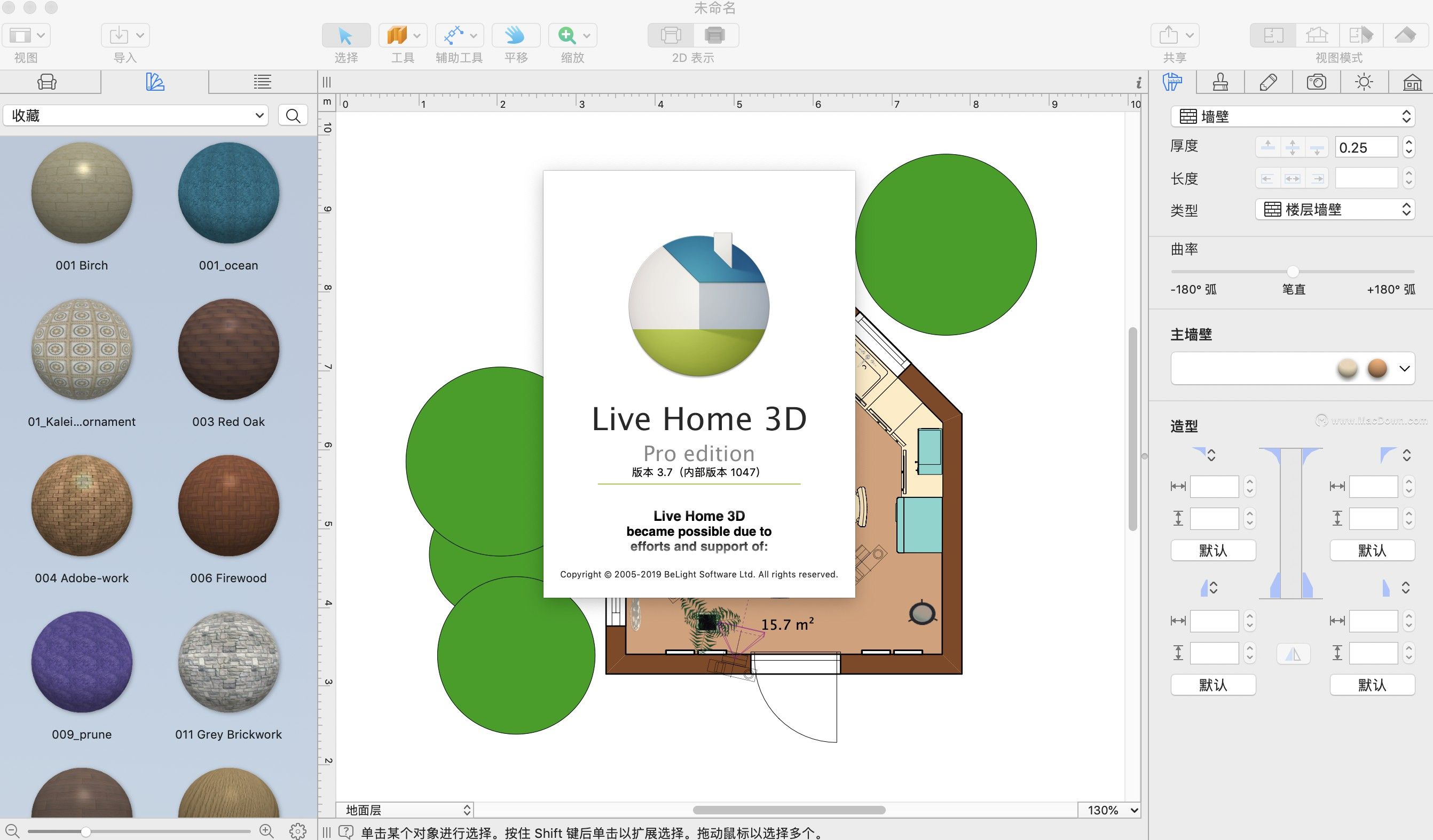Pick the brown main wall material swatch
Screen dimensions: 1433x840
[x=1377, y=368]
